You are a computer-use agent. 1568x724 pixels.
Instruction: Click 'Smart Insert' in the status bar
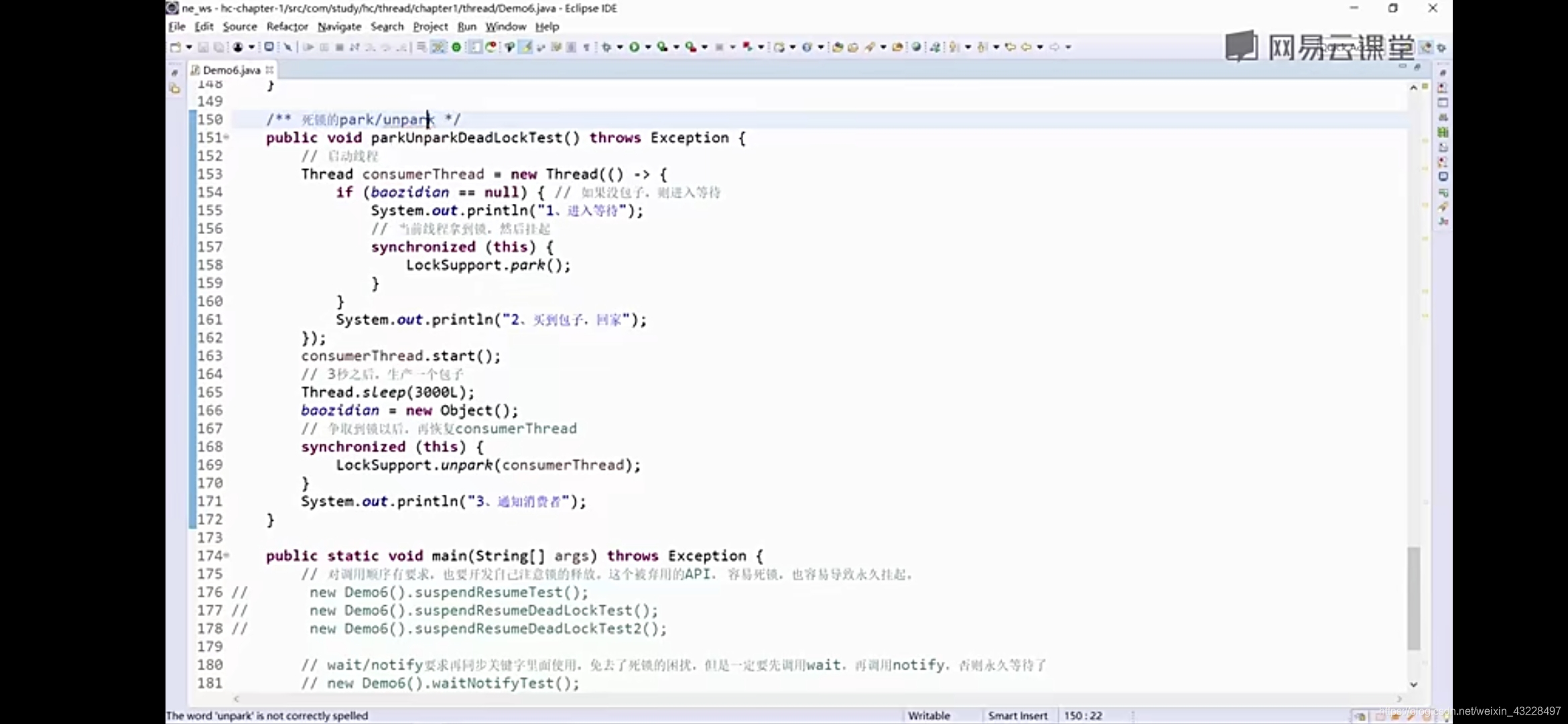tap(1017, 715)
